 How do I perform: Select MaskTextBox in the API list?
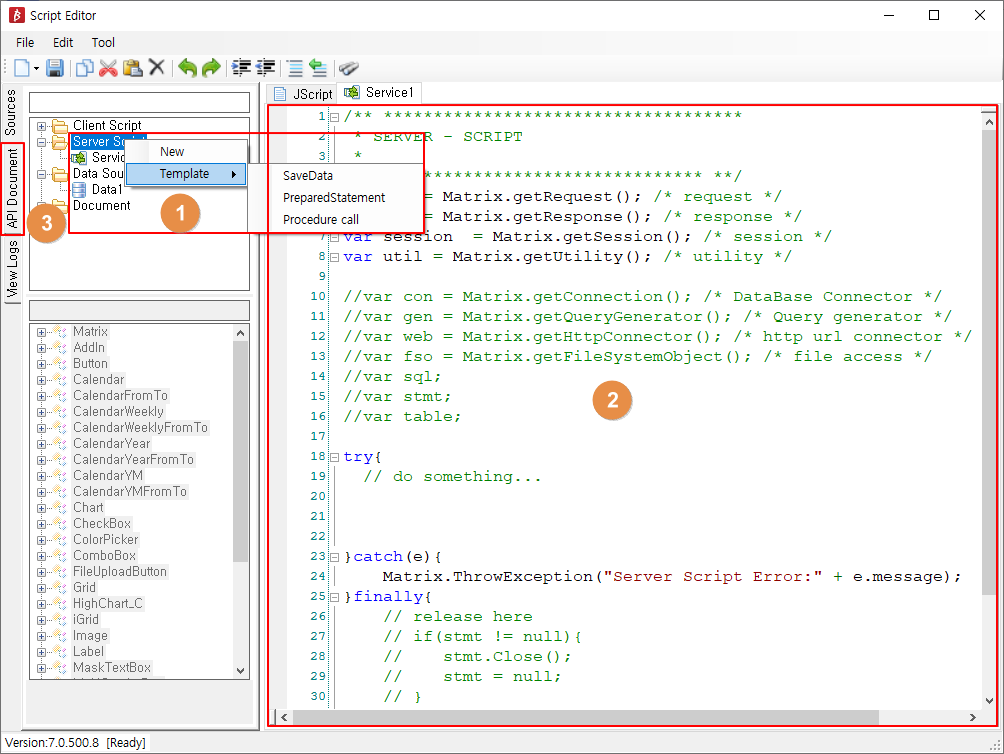111,668
